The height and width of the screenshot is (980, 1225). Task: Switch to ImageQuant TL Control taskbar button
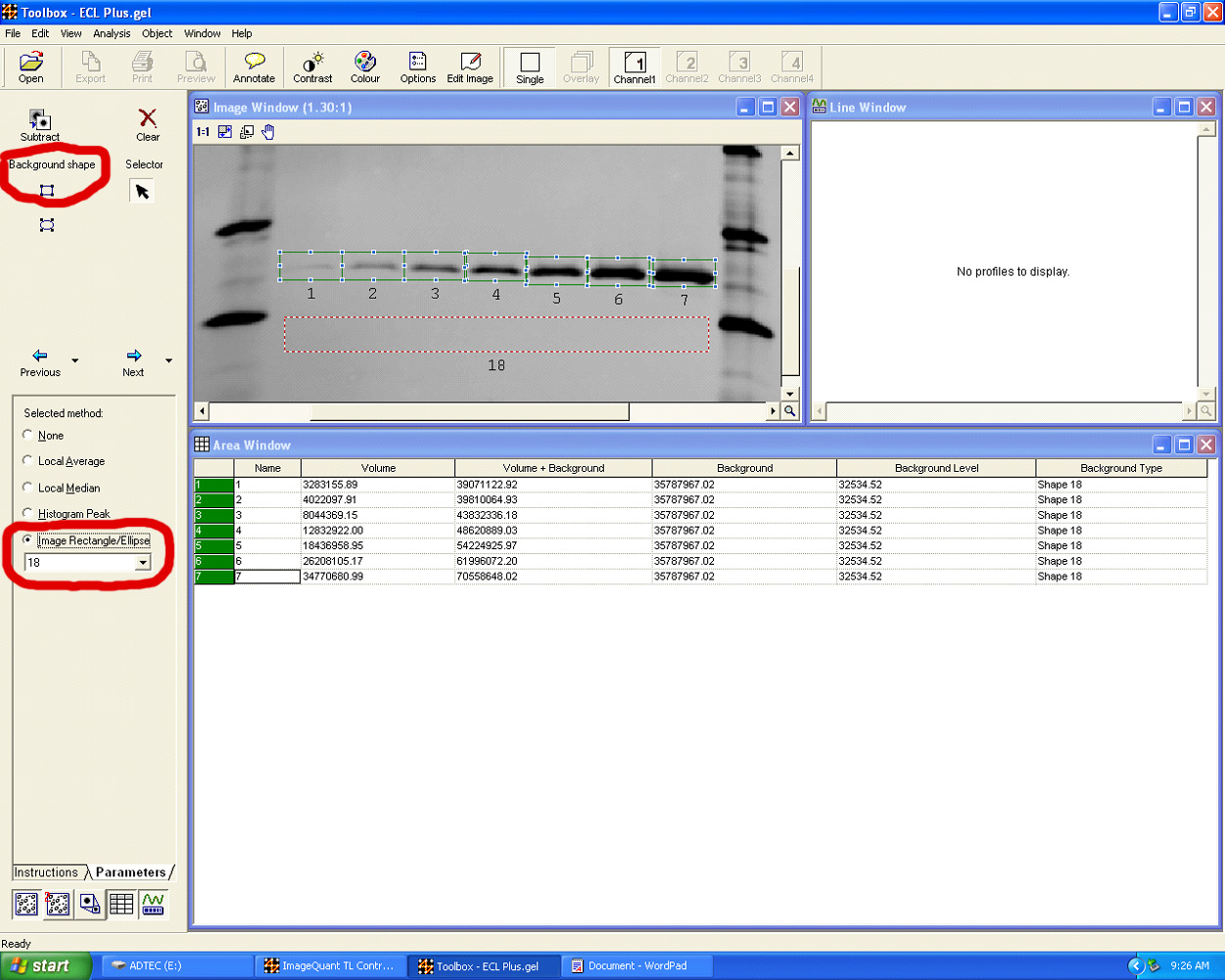click(331, 966)
